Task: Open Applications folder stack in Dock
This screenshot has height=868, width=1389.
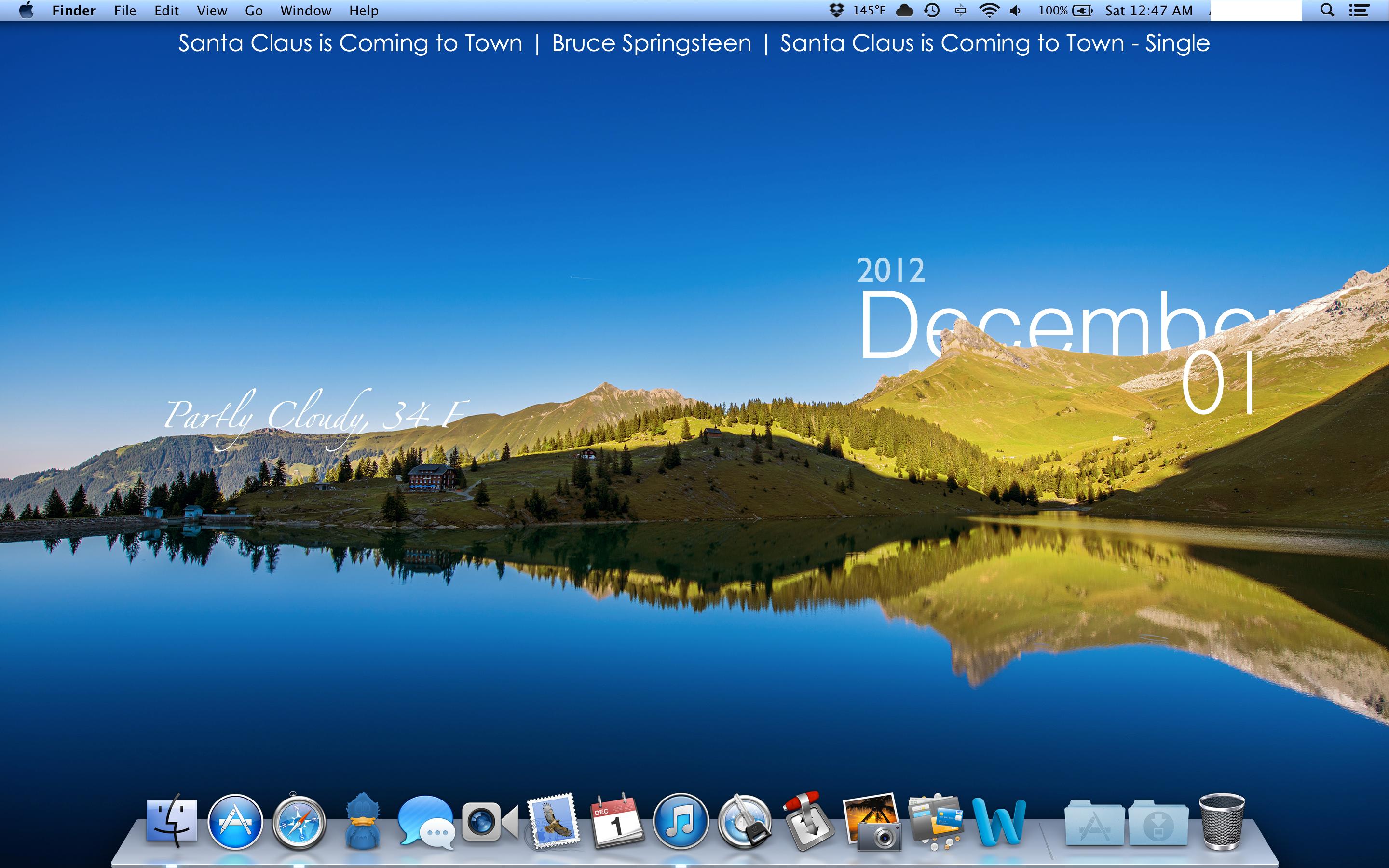Action: (x=1094, y=822)
